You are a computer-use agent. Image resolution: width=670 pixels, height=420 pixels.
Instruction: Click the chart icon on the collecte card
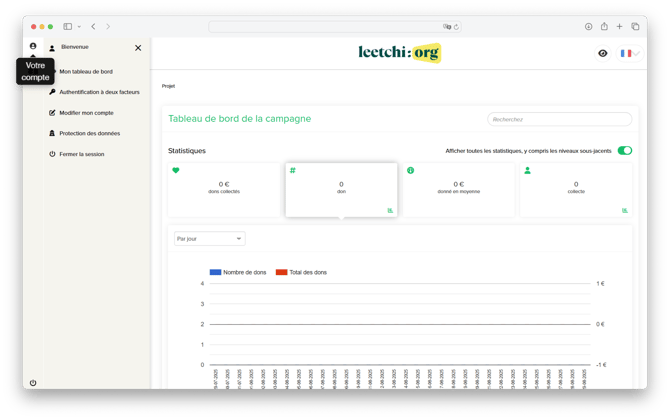(x=625, y=210)
